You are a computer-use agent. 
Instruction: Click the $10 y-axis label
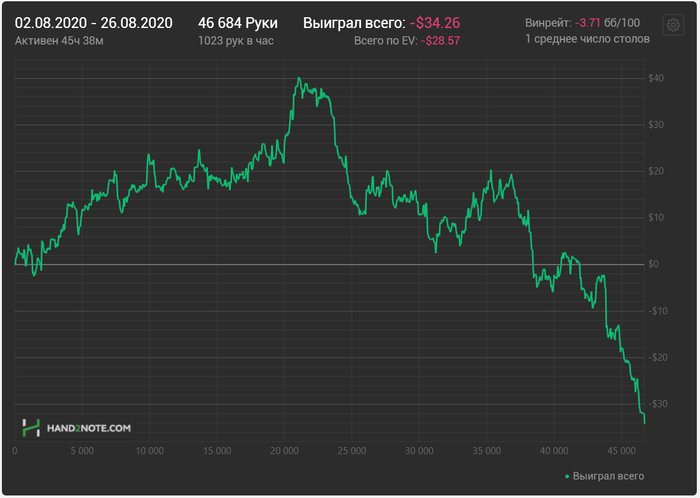[656, 218]
